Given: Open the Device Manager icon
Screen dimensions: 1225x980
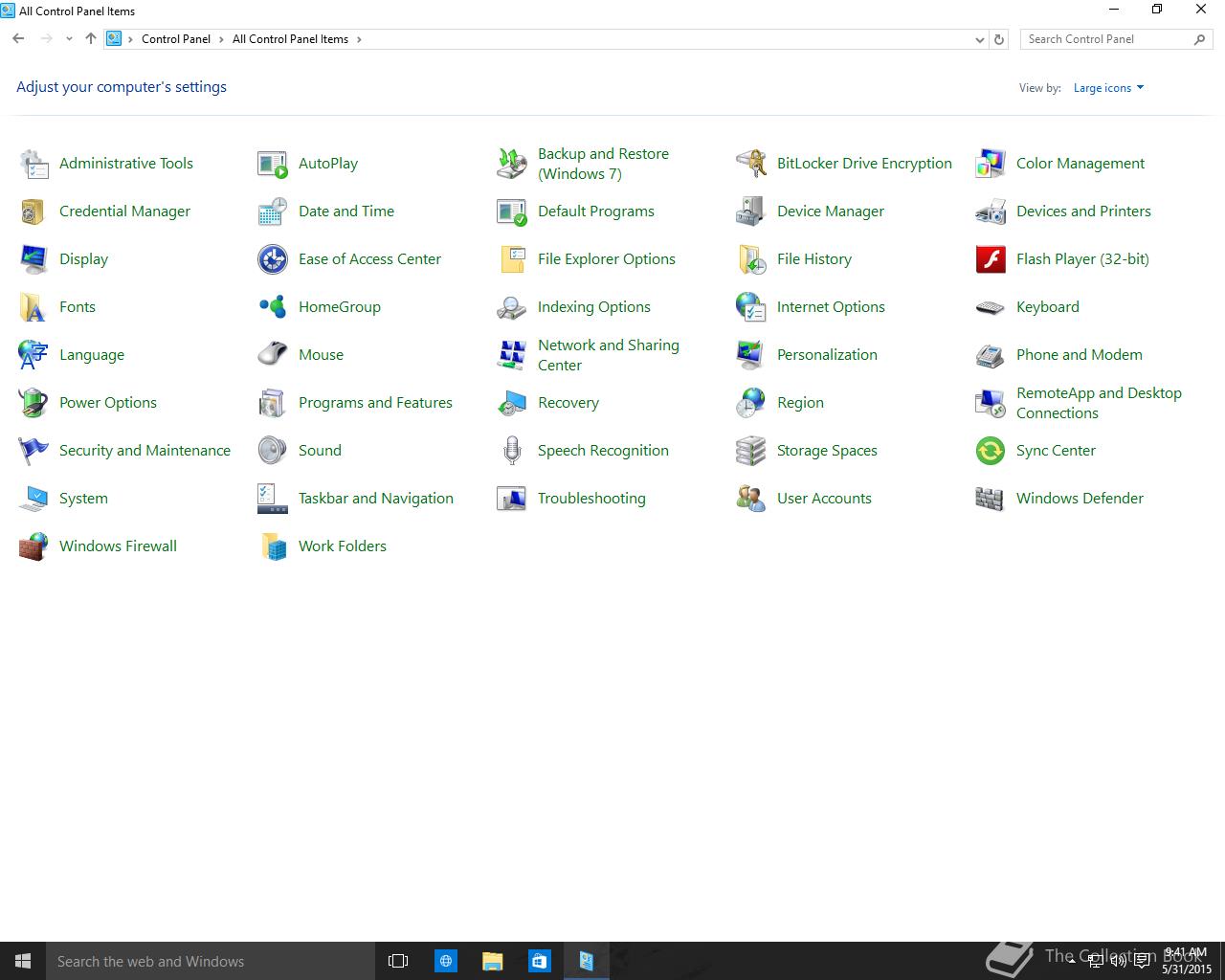Looking at the screenshot, I should [751, 212].
